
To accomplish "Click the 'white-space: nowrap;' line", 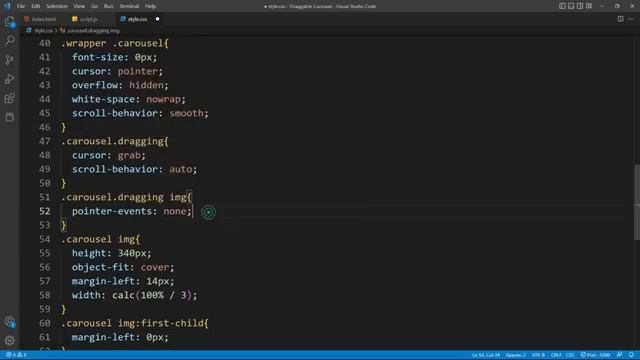I will click(129, 99).
